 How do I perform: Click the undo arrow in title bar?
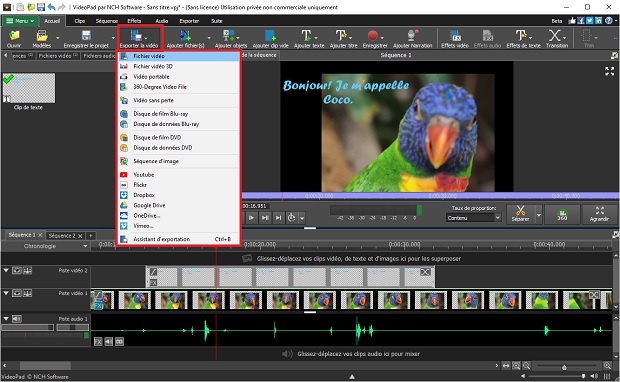(x=51, y=7)
